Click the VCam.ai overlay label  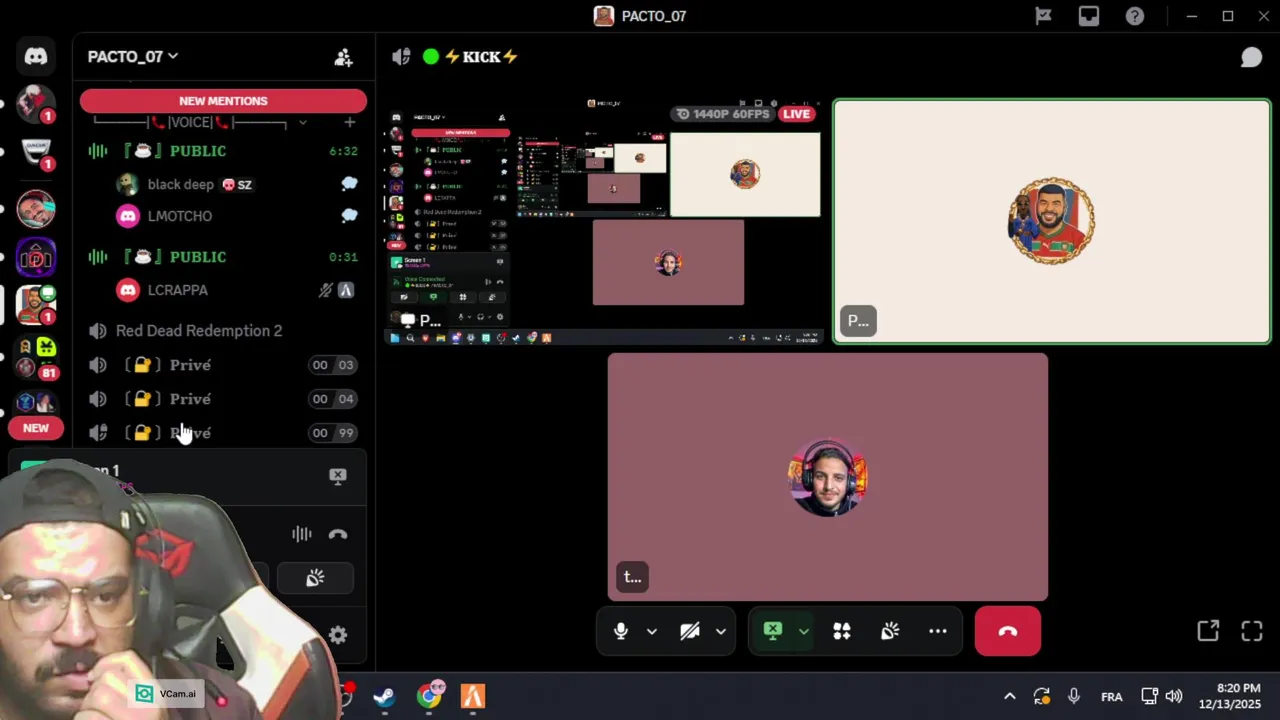[x=168, y=694]
